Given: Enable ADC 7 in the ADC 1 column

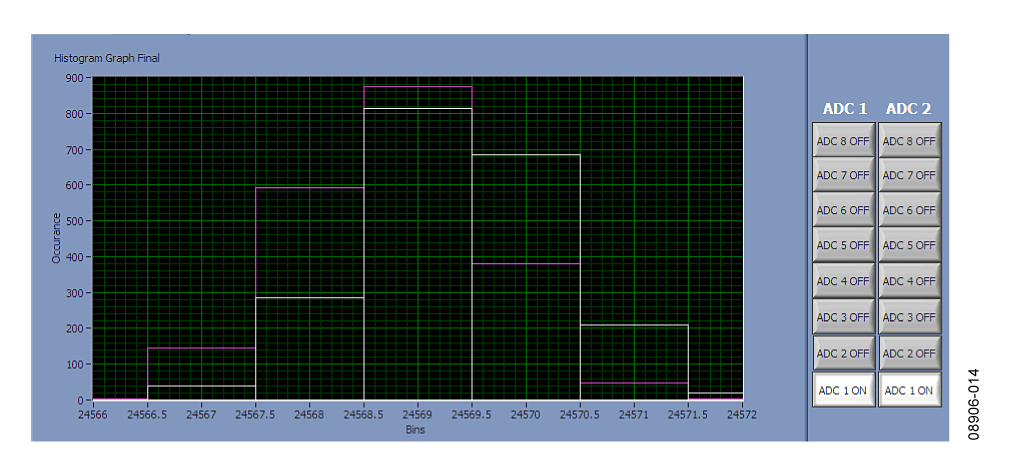Looking at the screenshot, I should tap(843, 176).
